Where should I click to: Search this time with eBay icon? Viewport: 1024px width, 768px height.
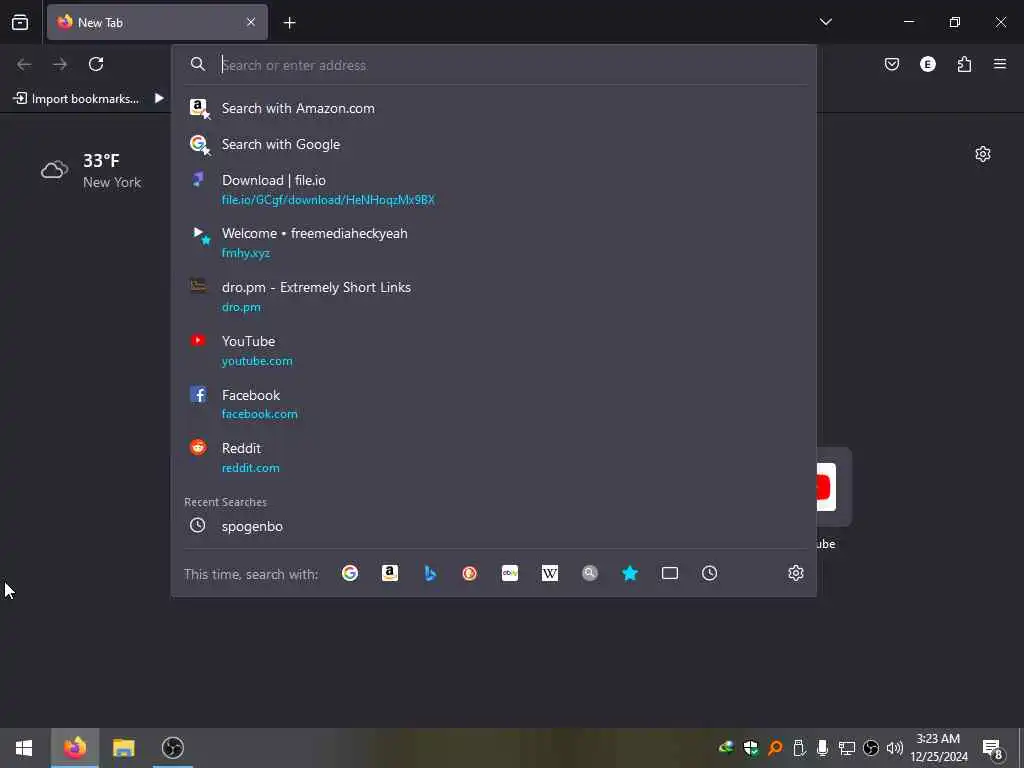510,573
